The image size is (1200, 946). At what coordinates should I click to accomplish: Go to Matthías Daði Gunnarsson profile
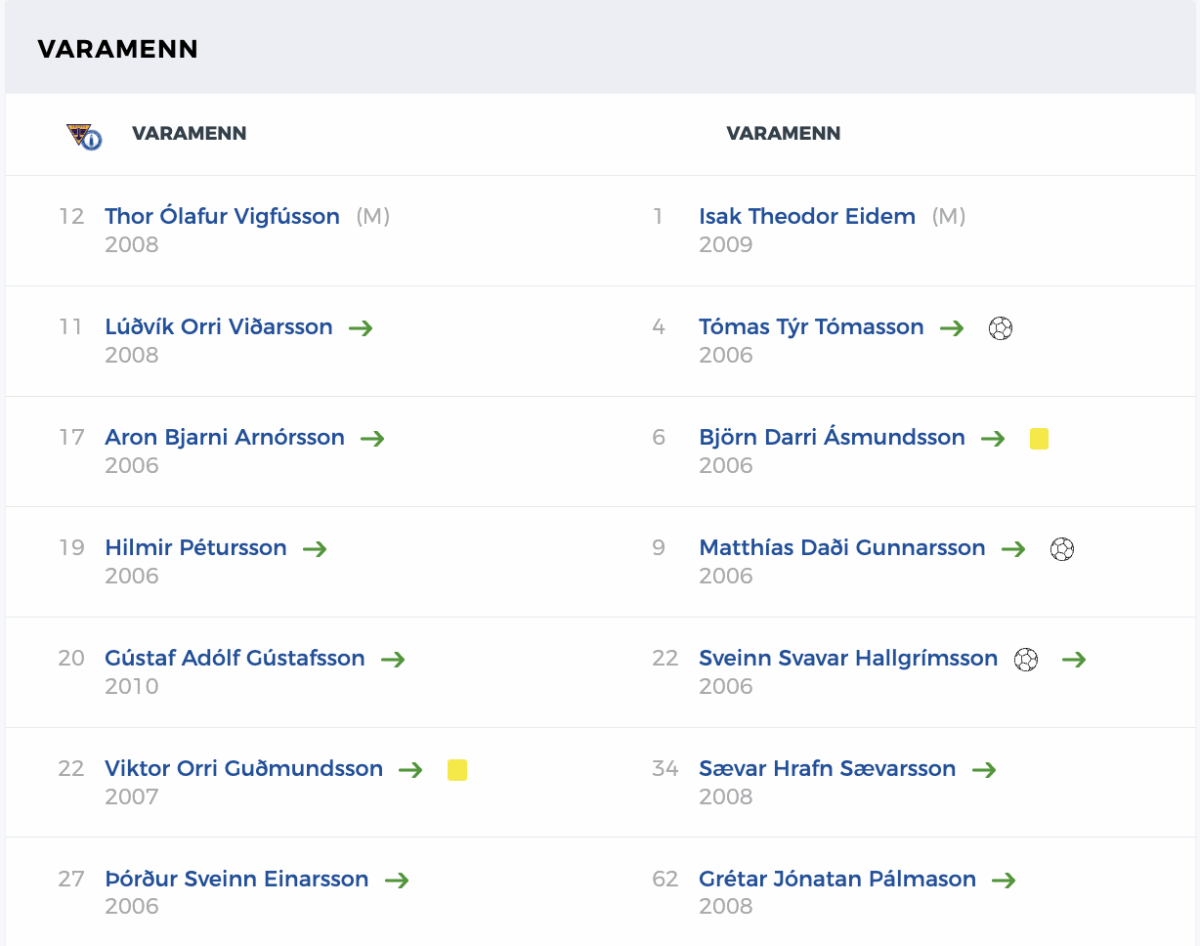[842, 548]
